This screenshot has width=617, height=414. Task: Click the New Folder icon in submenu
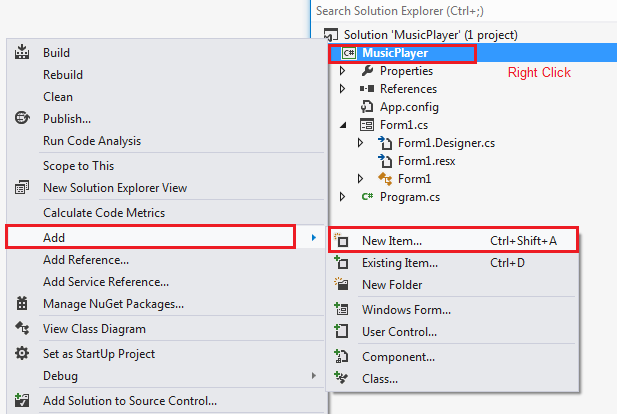coord(341,284)
